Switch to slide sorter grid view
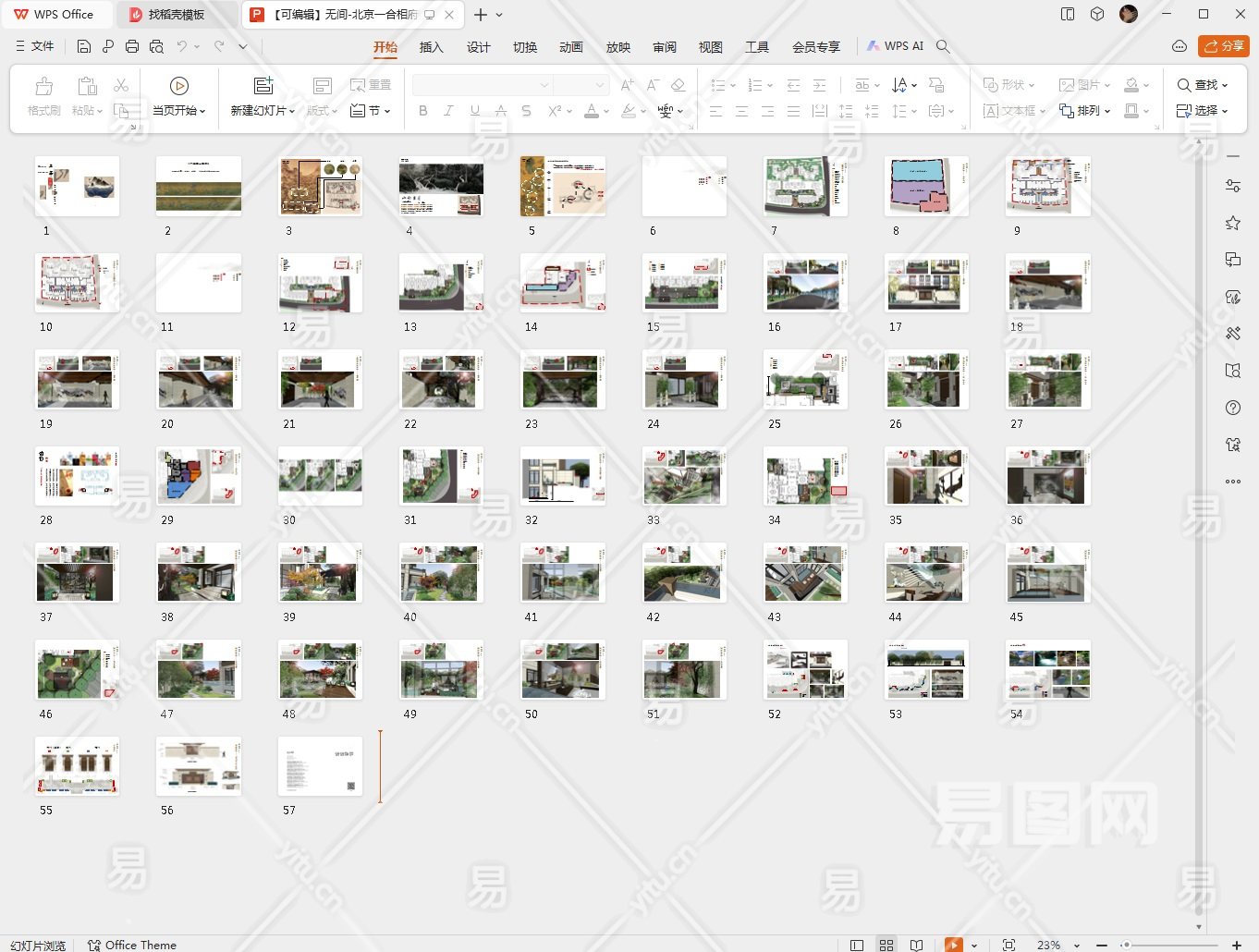Screen dimensions: 1259x952 886,945
